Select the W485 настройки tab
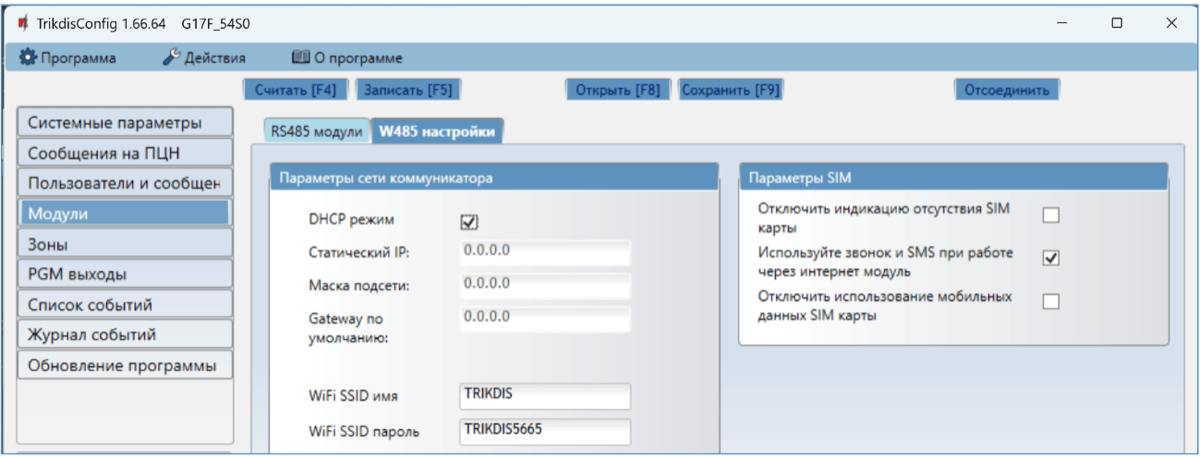The image size is (1200, 458). pyautogui.click(x=436, y=132)
